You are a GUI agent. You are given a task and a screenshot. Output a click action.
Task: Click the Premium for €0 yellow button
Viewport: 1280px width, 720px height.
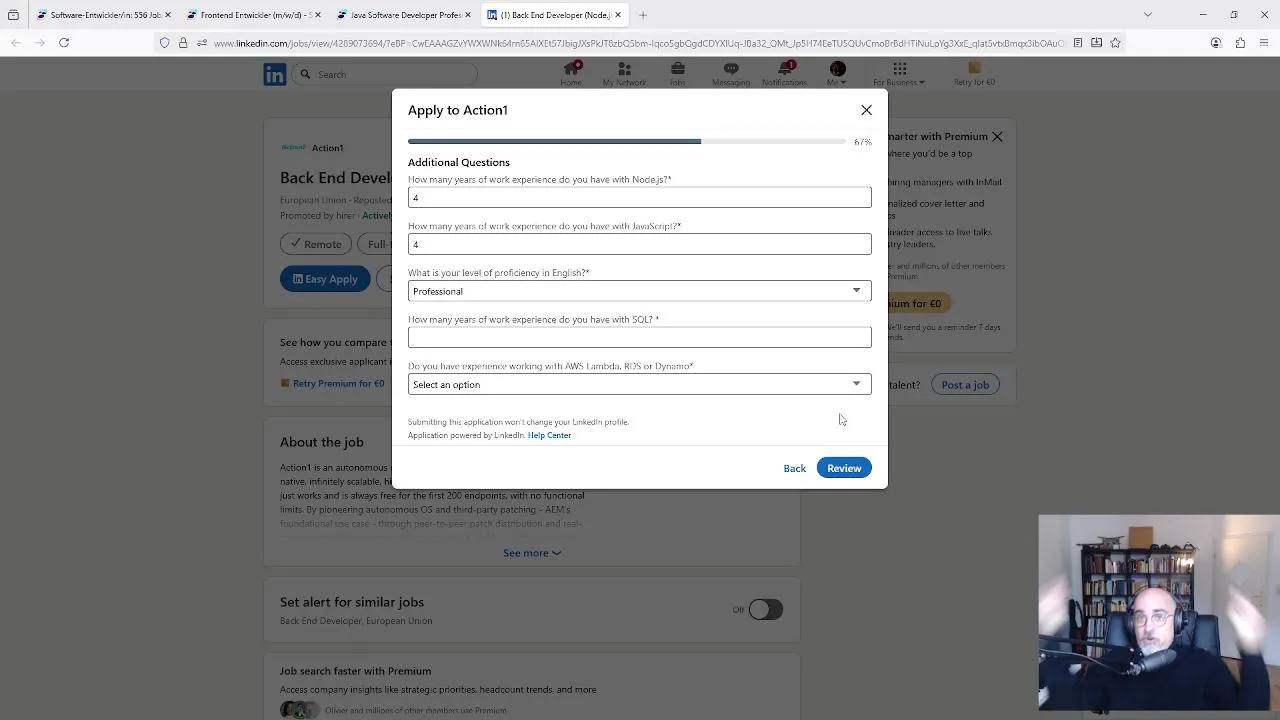(920, 303)
